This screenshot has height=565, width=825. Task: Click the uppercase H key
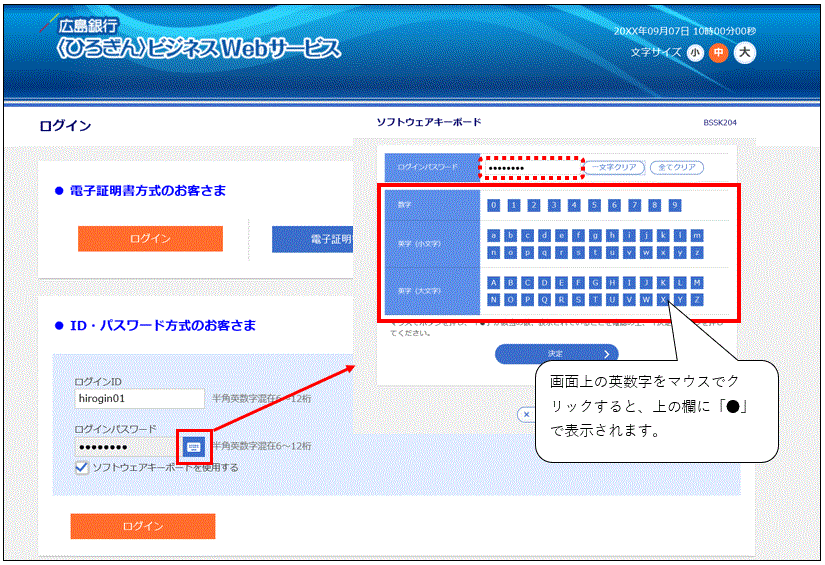(612, 283)
